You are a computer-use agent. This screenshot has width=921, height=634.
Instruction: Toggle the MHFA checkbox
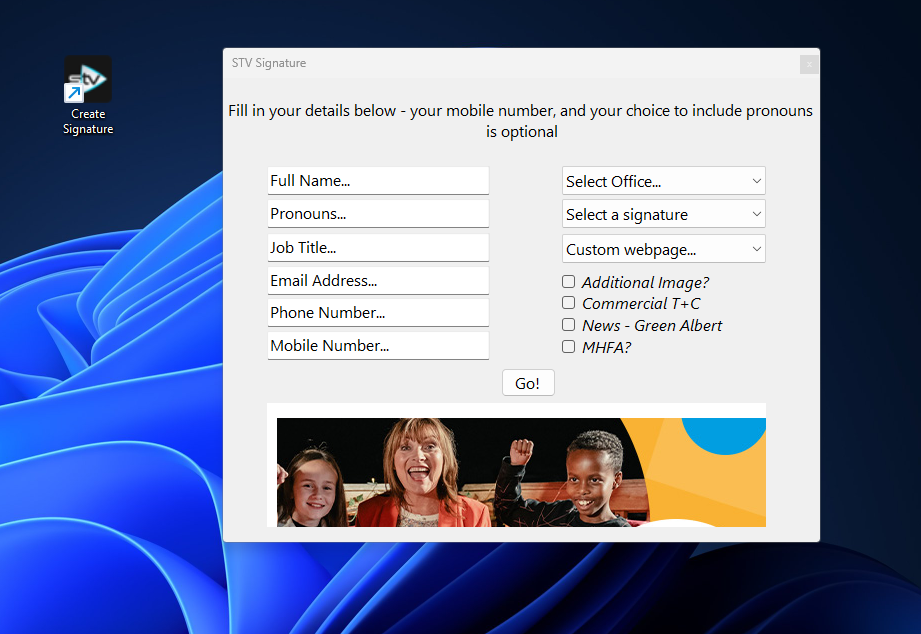(x=568, y=347)
